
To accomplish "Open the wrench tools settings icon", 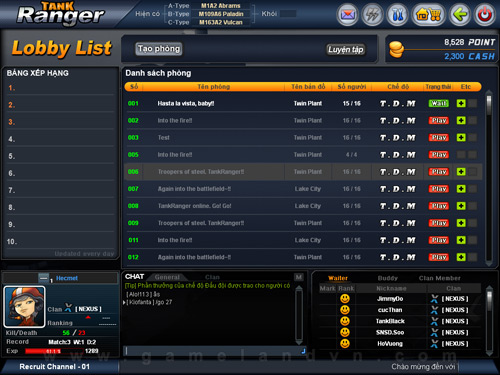I will 397,15.
